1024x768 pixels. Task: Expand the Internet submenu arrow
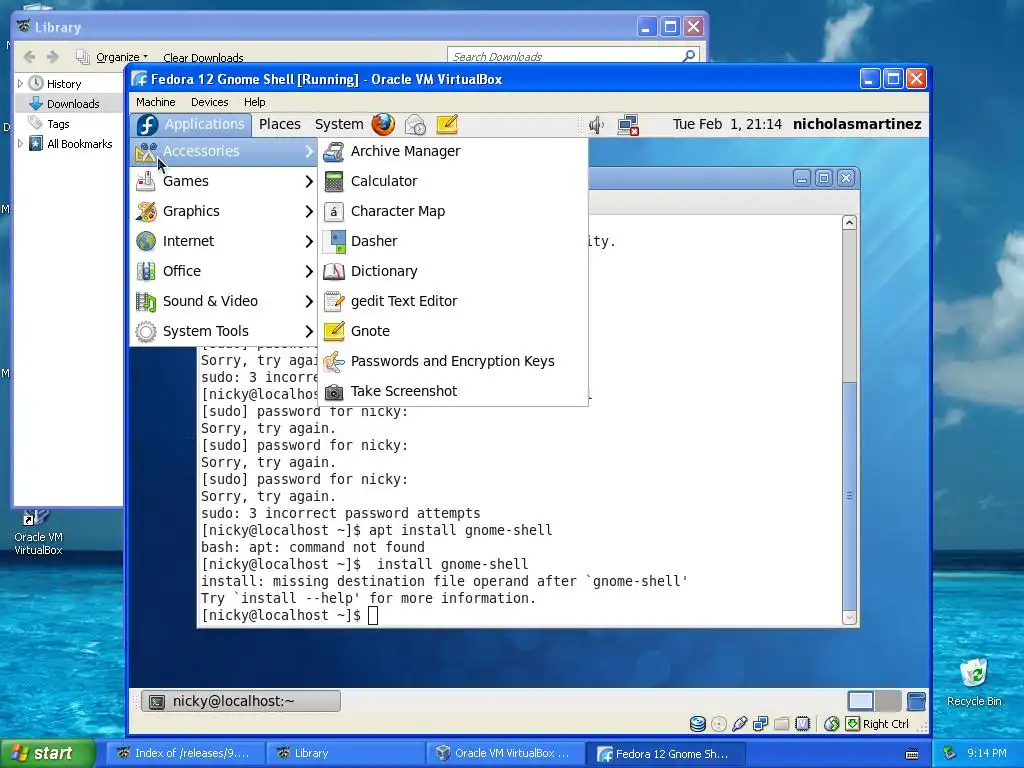(x=309, y=241)
